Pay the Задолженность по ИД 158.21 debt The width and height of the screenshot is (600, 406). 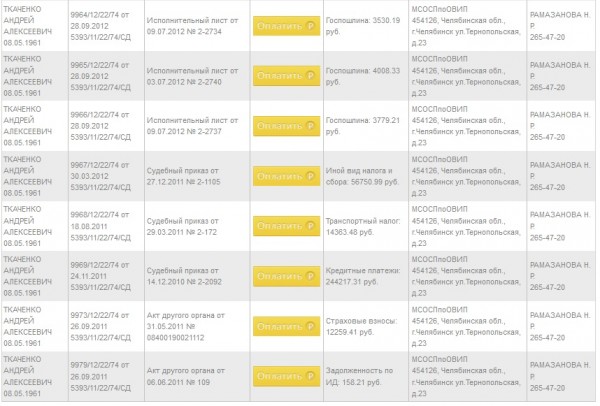[286, 377]
